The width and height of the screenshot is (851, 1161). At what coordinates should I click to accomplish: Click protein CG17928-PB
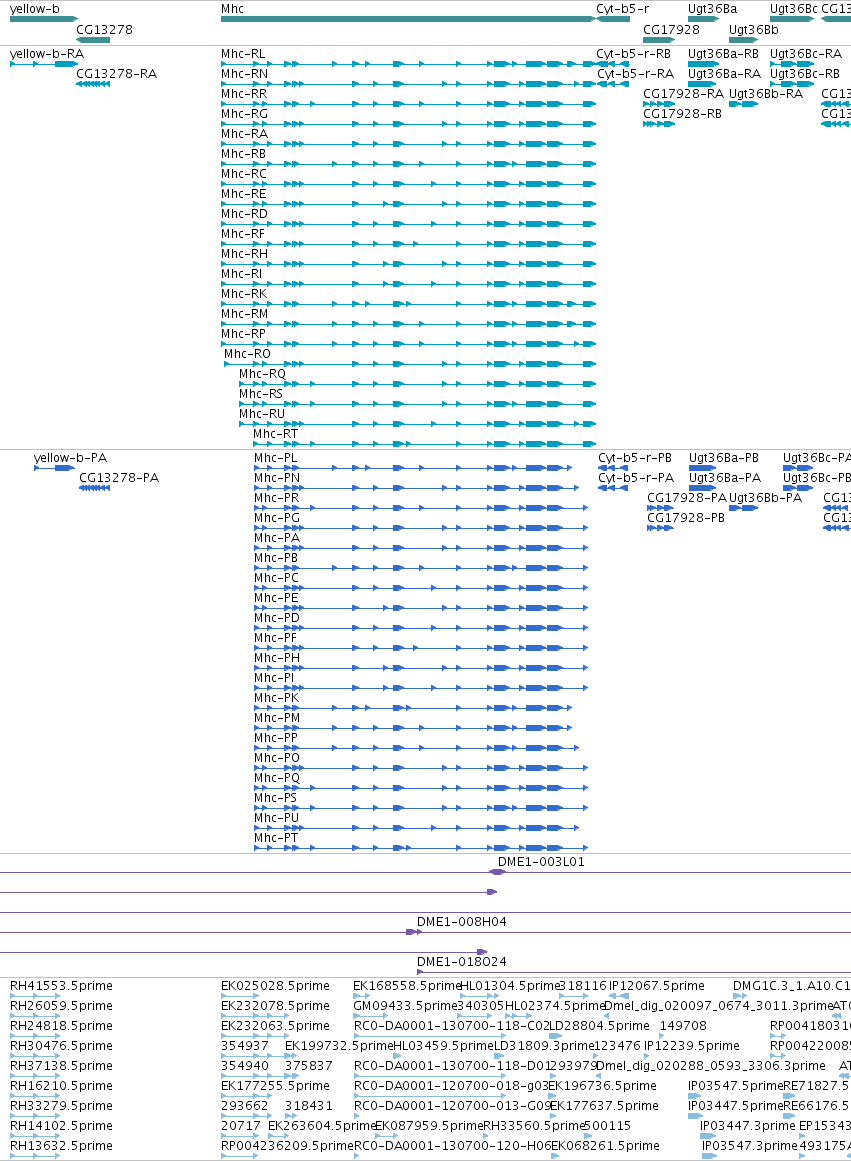pos(686,518)
